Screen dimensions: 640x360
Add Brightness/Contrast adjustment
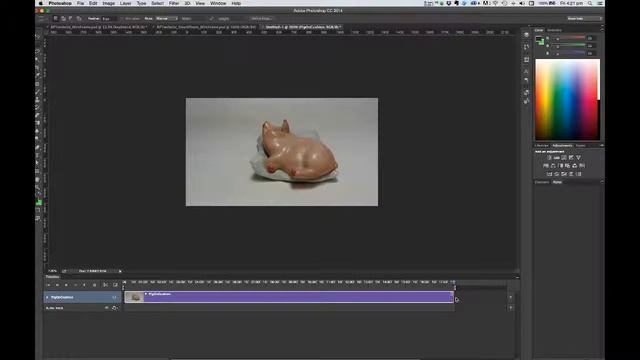pos(549,158)
